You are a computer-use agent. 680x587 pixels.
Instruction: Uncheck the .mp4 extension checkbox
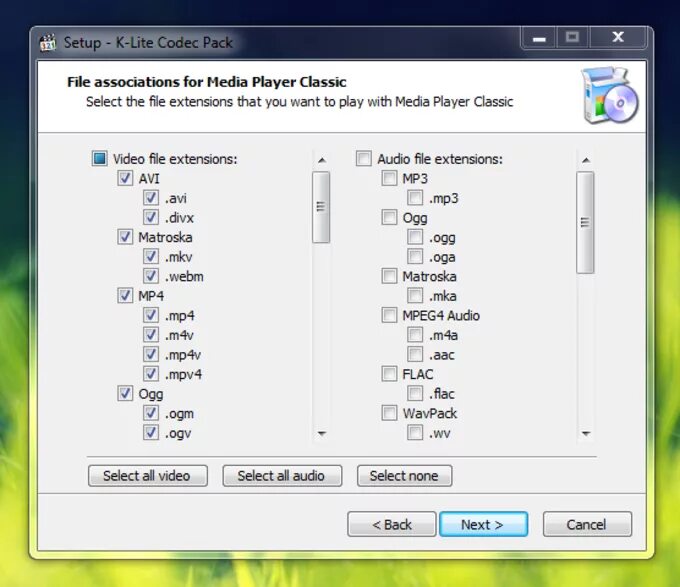151,315
